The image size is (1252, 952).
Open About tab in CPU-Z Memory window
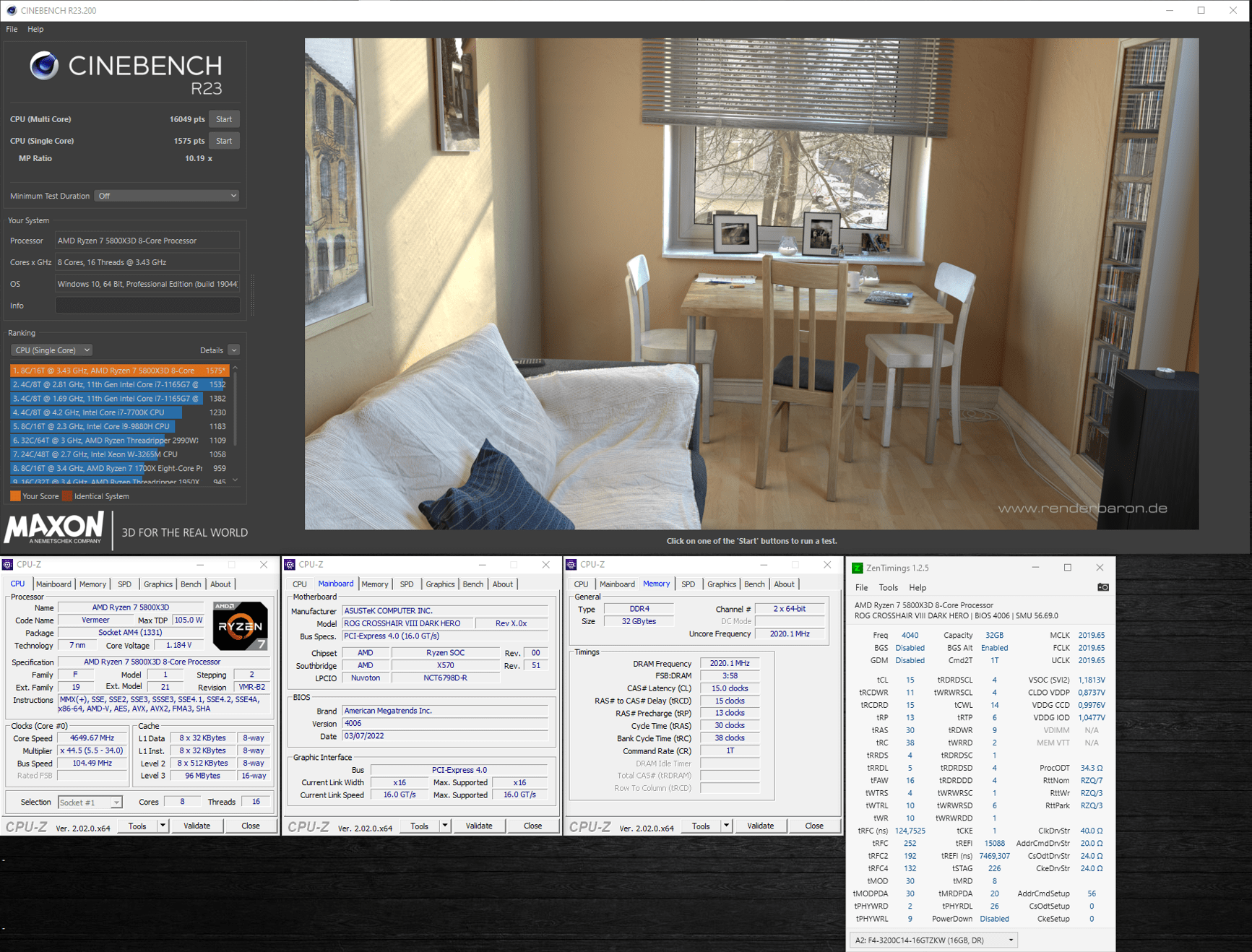[x=784, y=584]
